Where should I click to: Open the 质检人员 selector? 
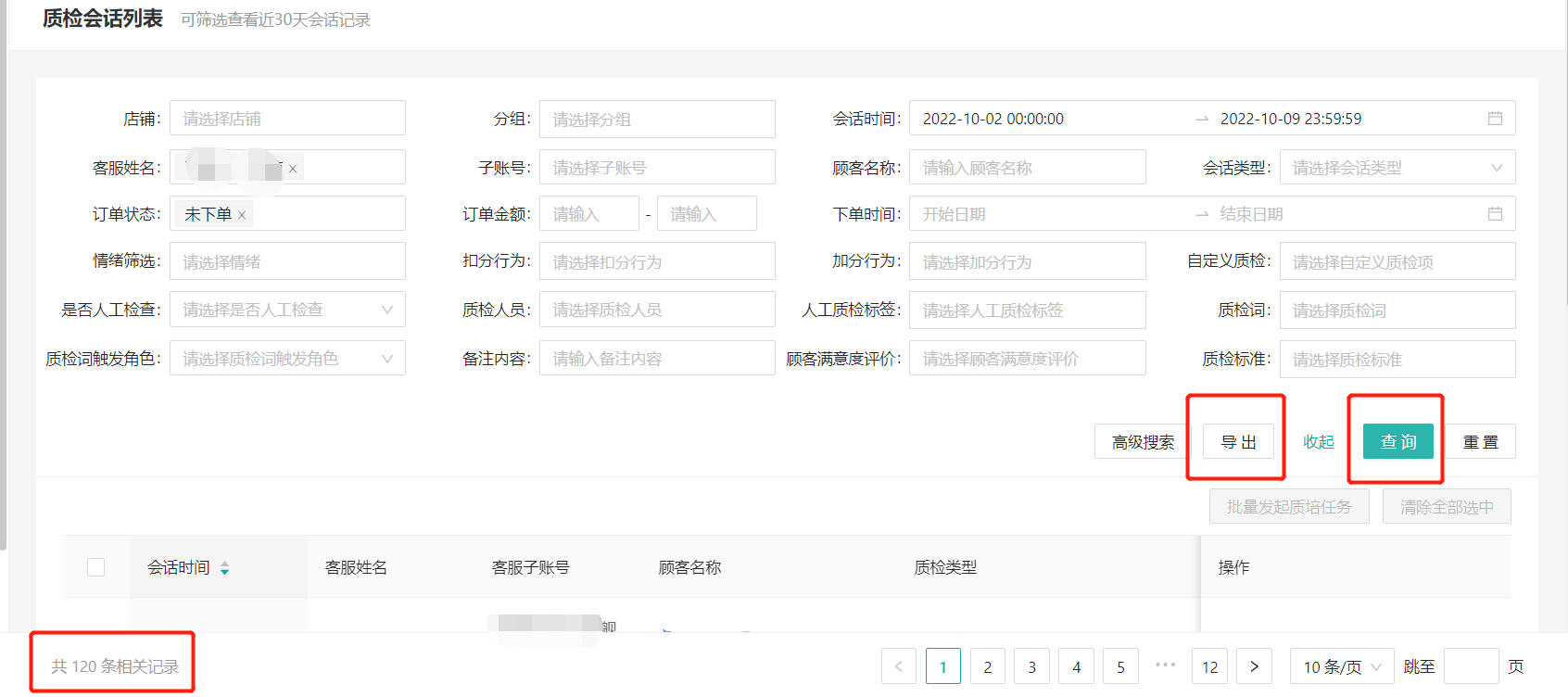click(x=657, y=310)
